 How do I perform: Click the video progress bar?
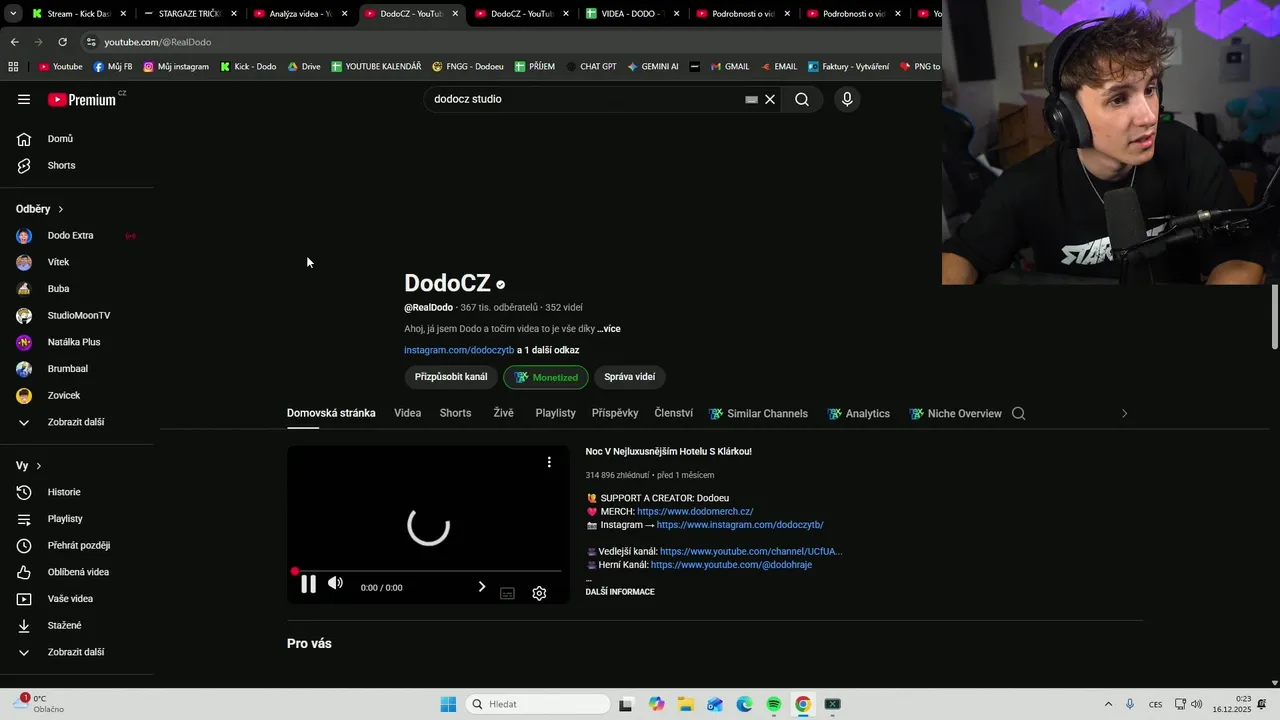427,571
